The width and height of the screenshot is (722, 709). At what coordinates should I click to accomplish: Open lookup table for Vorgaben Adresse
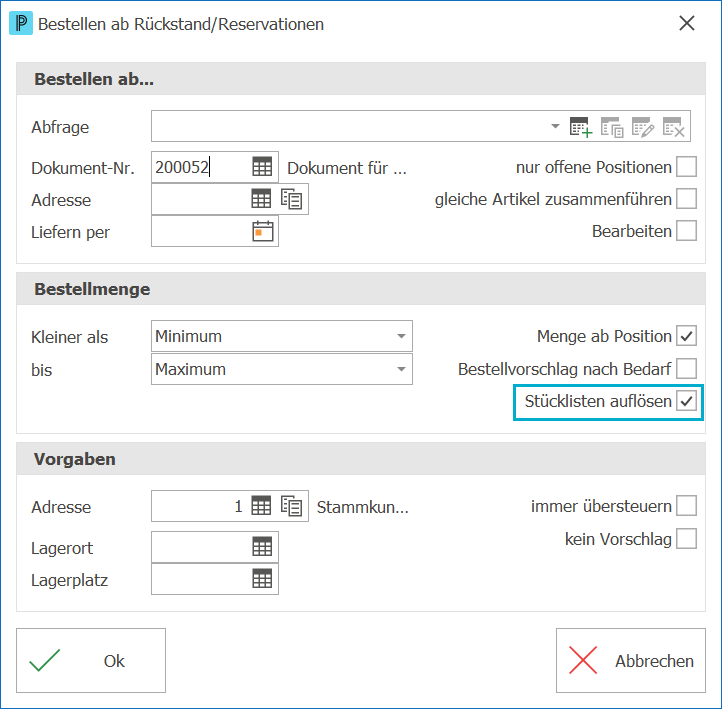click(261, 506)
